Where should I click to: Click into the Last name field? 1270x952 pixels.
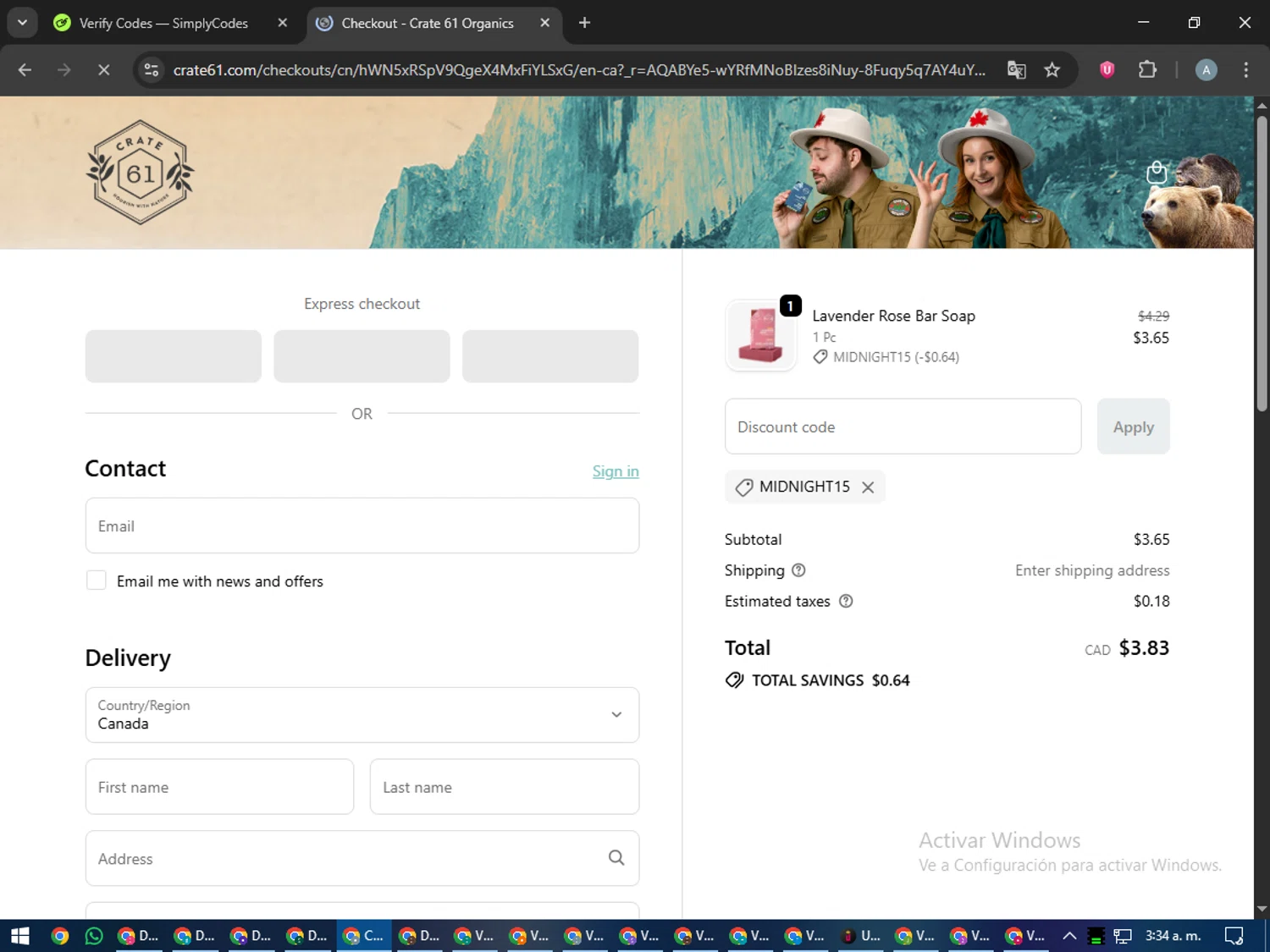pyautogui.click(x=505, y=787)
